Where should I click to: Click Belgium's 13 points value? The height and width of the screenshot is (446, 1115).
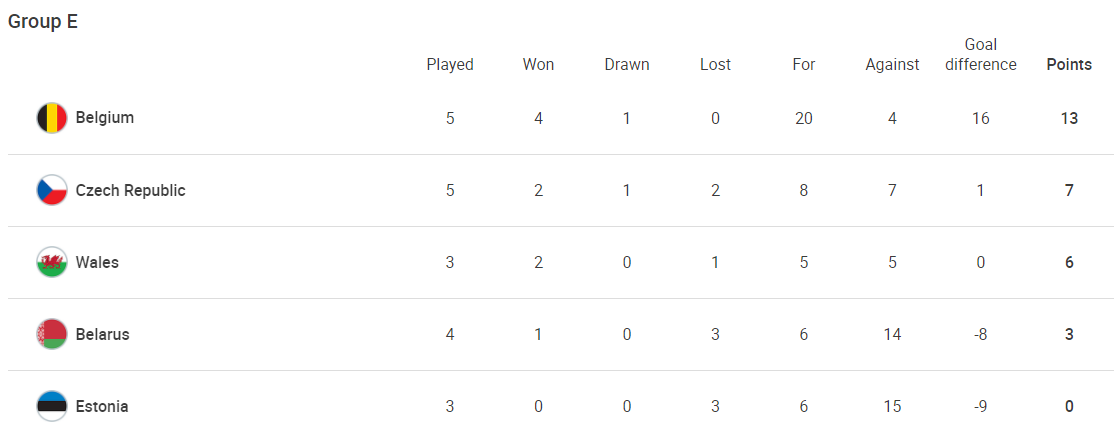pyautogui.click(x=1069, y=118)
